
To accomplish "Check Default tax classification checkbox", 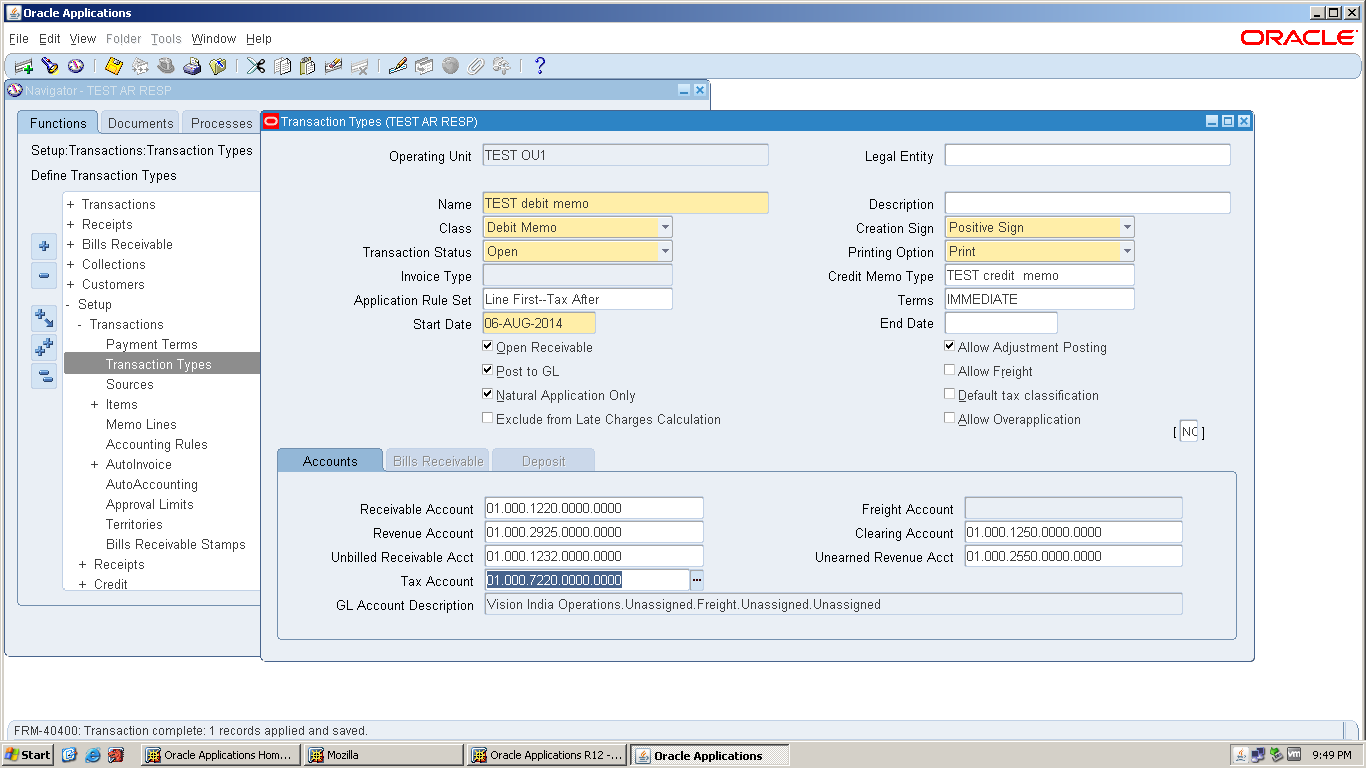I will 949,394.
